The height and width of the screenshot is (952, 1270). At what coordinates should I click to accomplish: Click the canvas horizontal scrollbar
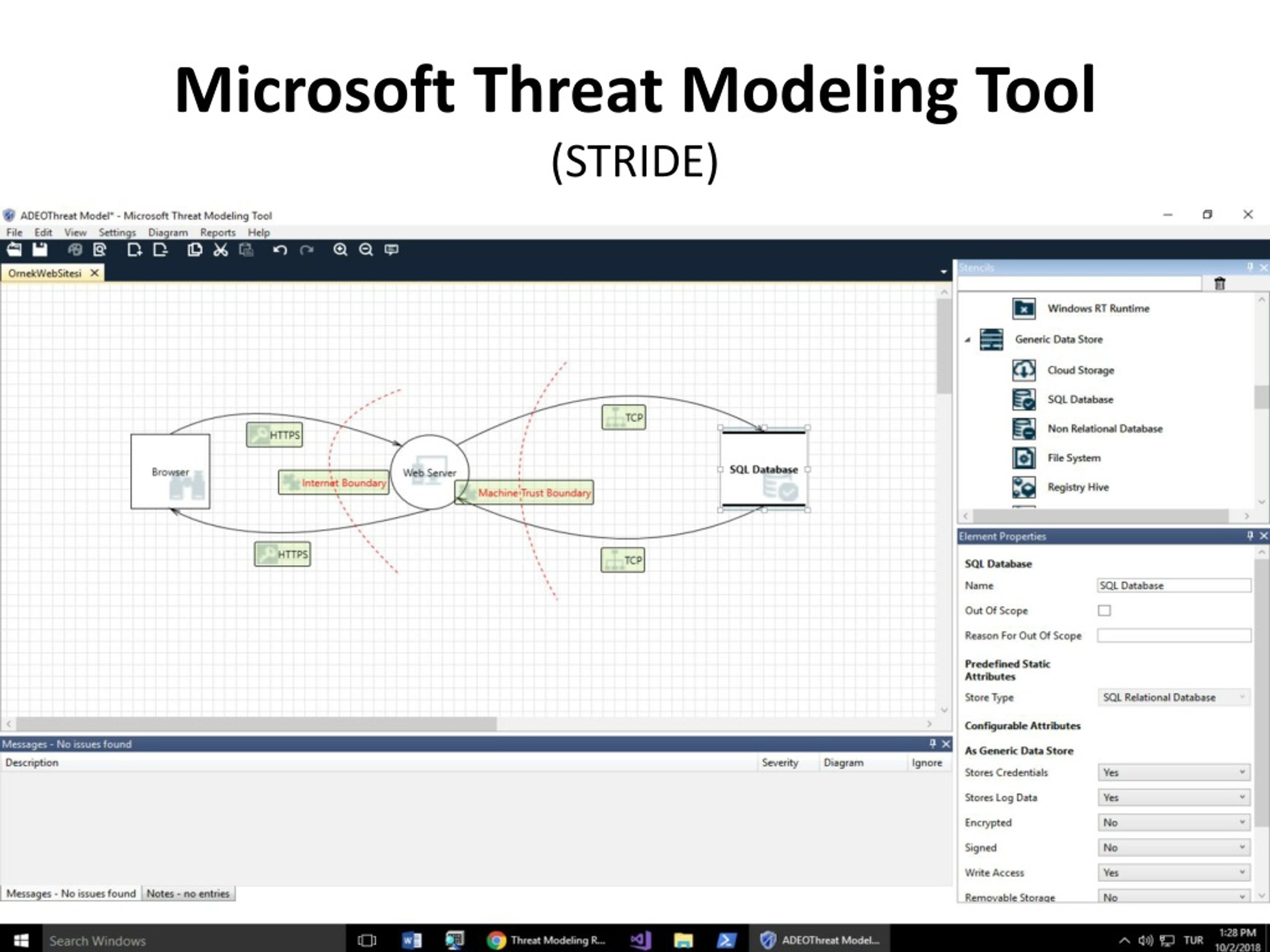pyautogui.click(x=256, y=724)
